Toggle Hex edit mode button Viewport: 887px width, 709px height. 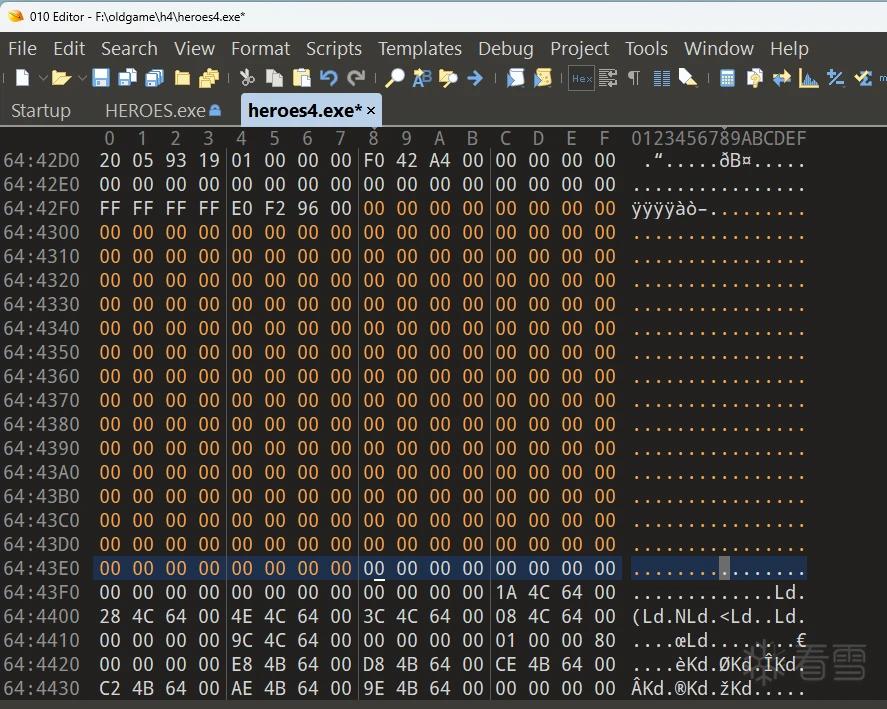click(582, 78)
